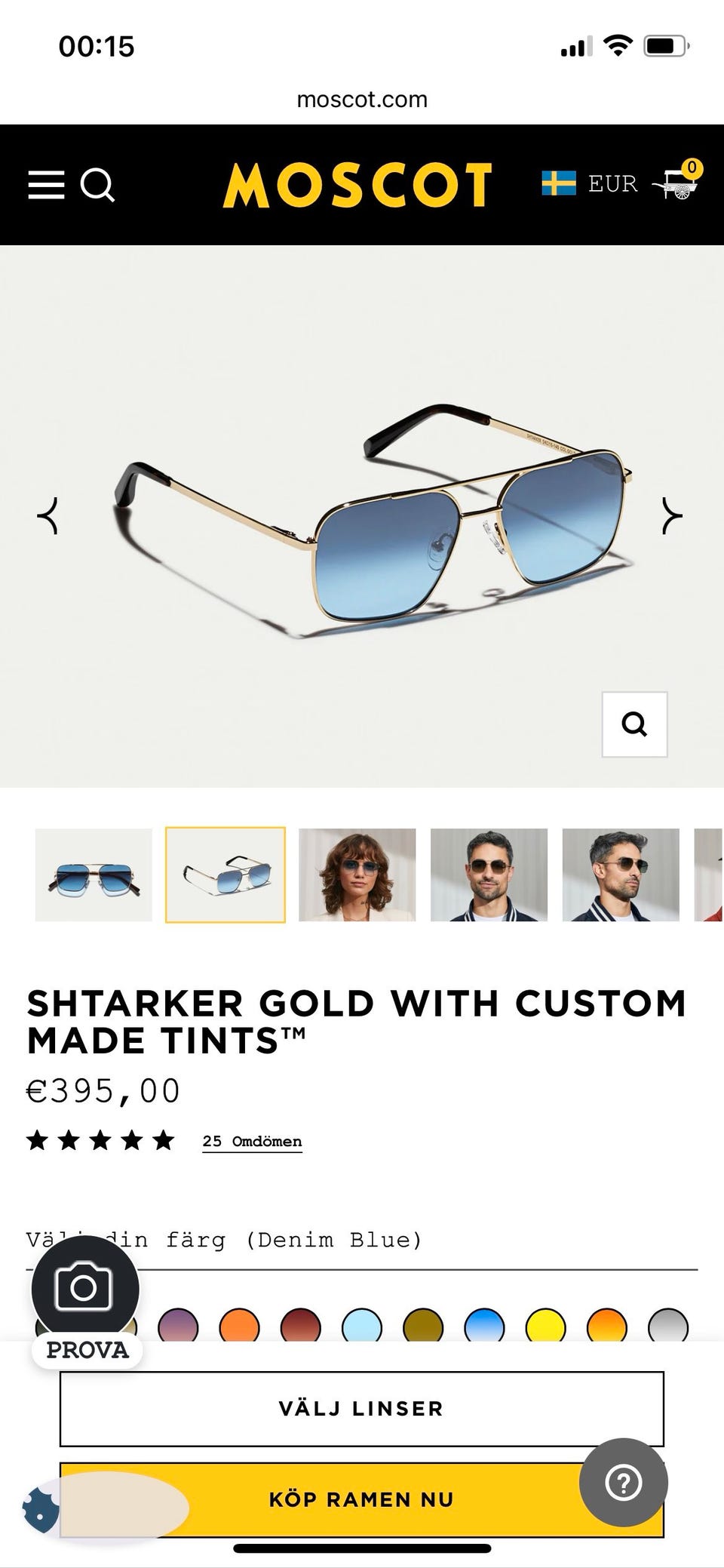Select the front-view sunglasses thumbnail
Screen dimensions: 724x1568
pyautogui.click(x=94, y=875)
